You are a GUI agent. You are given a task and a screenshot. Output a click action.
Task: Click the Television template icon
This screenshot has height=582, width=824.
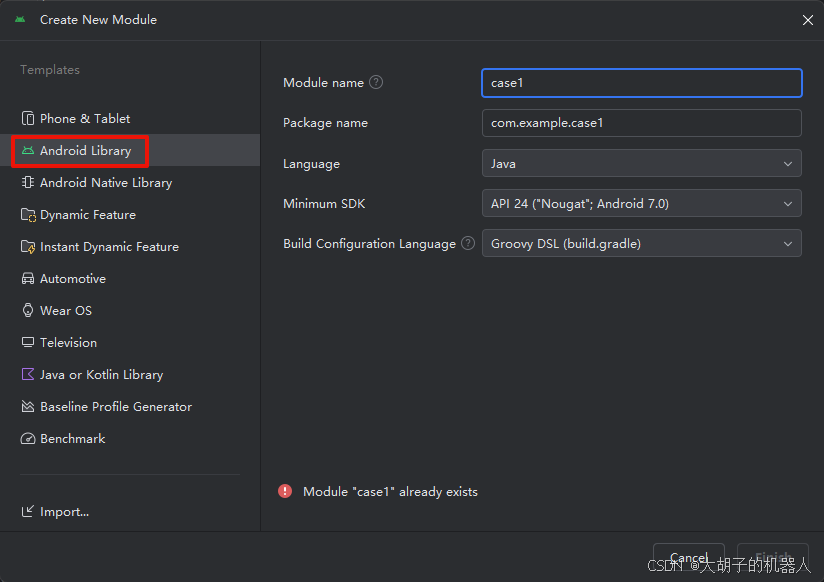(x=28, y=343)
